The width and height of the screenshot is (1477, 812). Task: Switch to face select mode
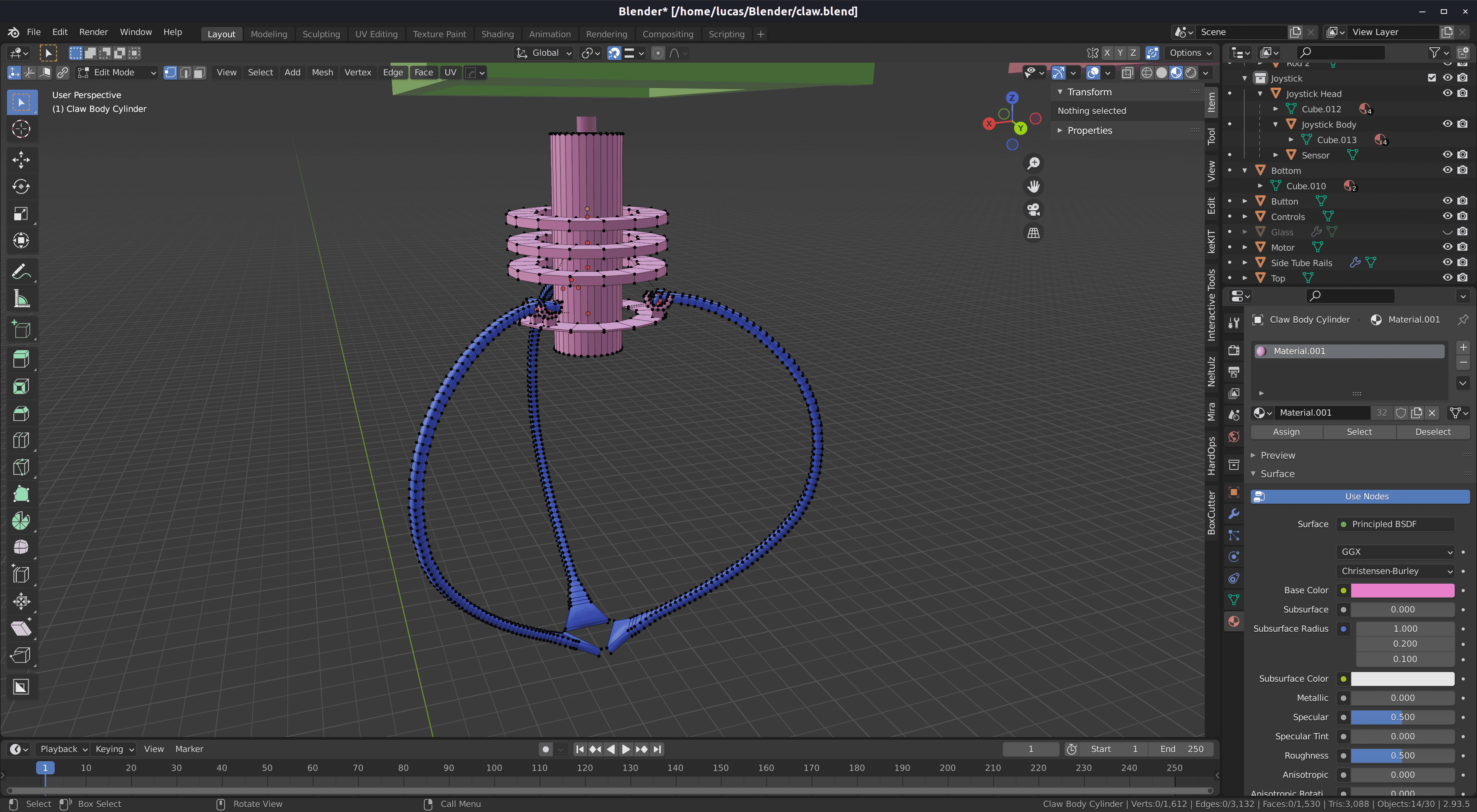point(199,72)
